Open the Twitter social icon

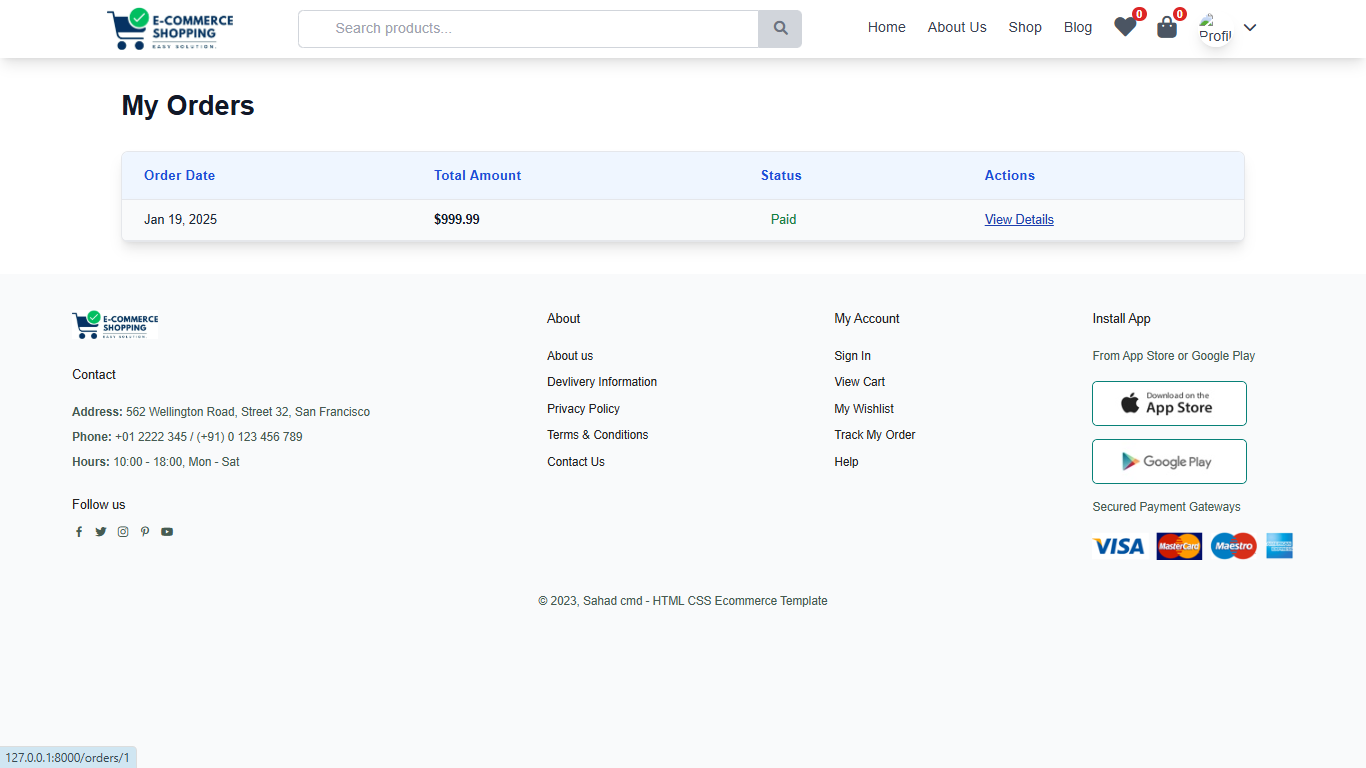click(x=101, y=532)
